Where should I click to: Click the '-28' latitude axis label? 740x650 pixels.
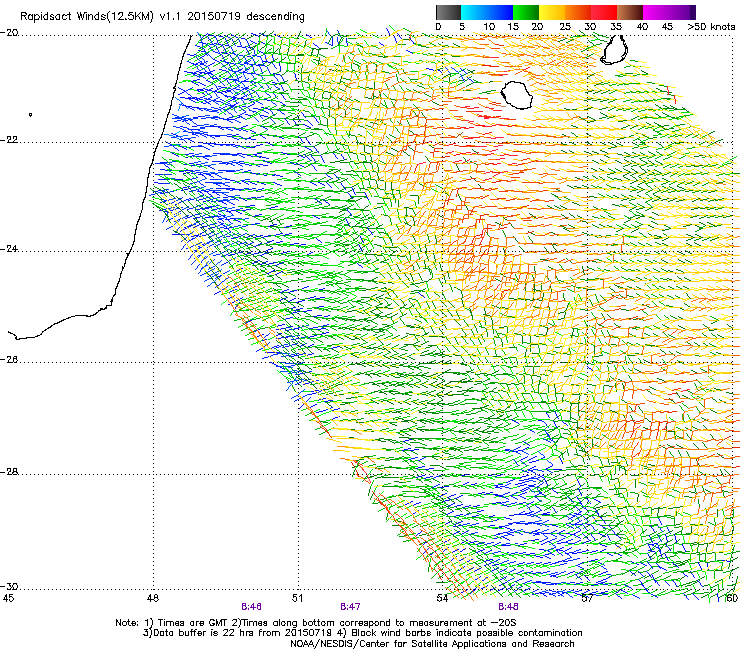pos(9,472)
